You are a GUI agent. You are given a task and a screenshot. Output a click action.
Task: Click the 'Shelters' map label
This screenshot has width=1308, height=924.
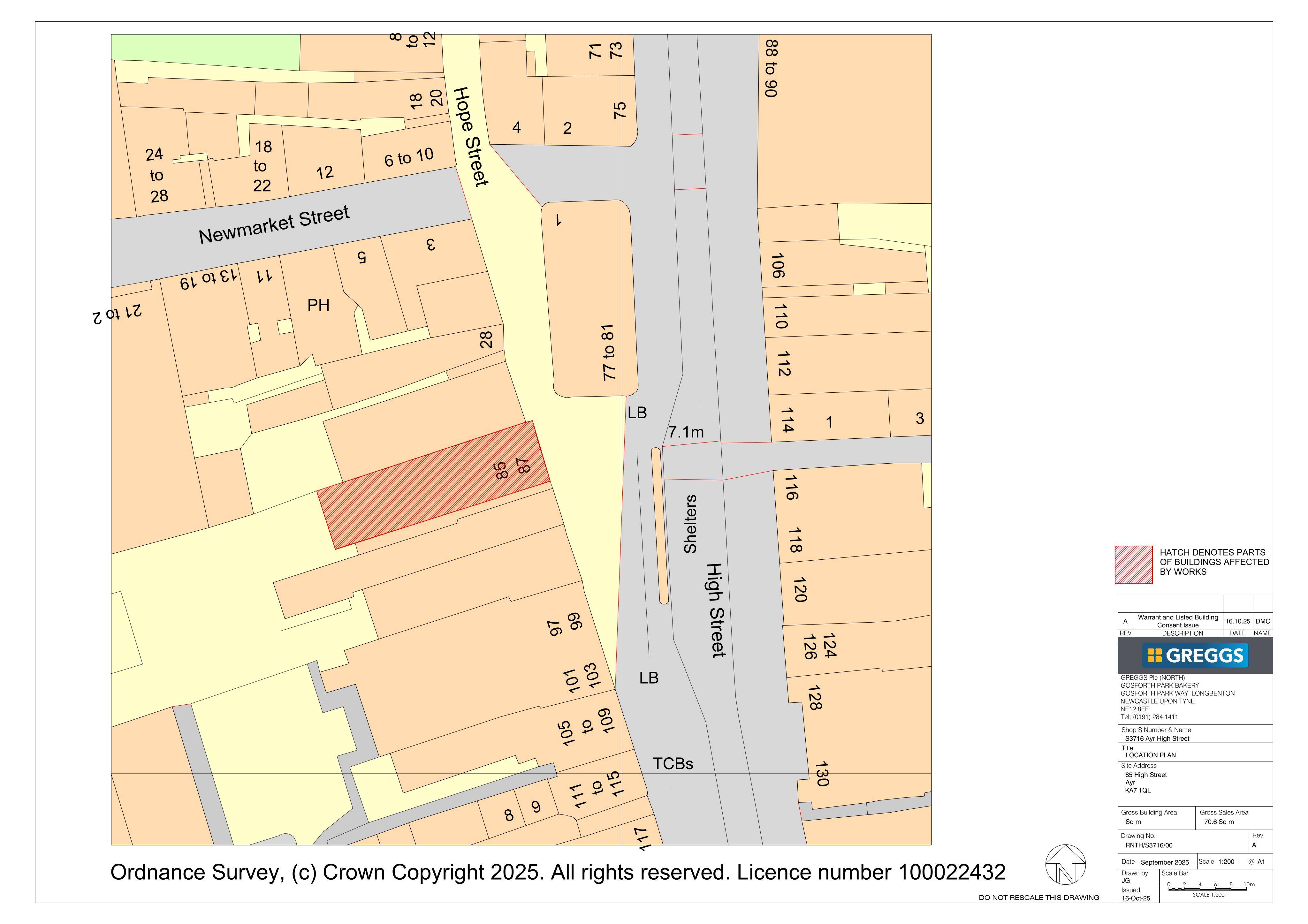tap(690, 524)
